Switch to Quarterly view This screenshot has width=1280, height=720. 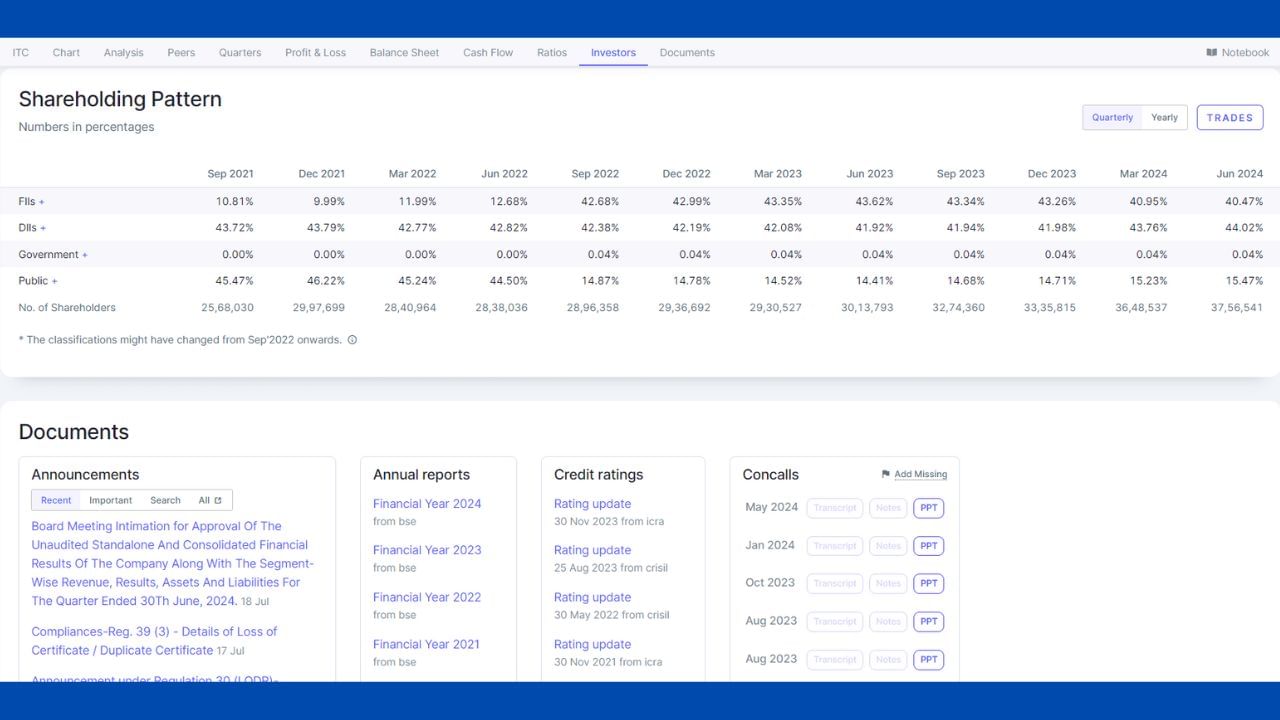tap(1112, 117)
